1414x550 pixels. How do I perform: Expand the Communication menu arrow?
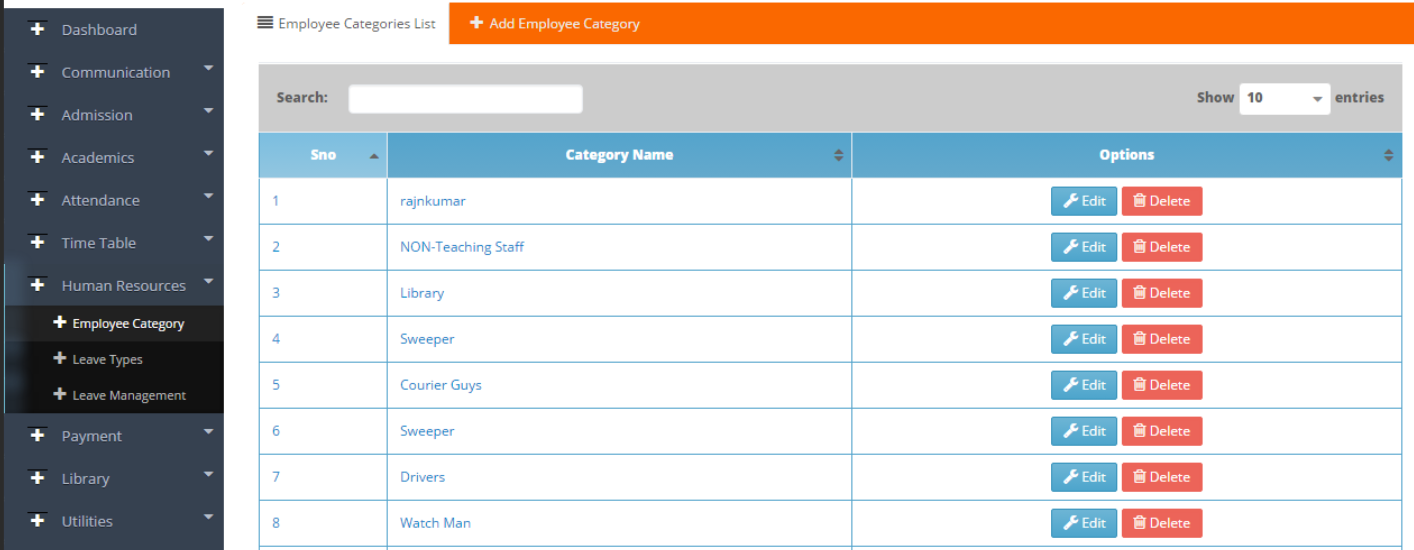[x=208, y=69]
